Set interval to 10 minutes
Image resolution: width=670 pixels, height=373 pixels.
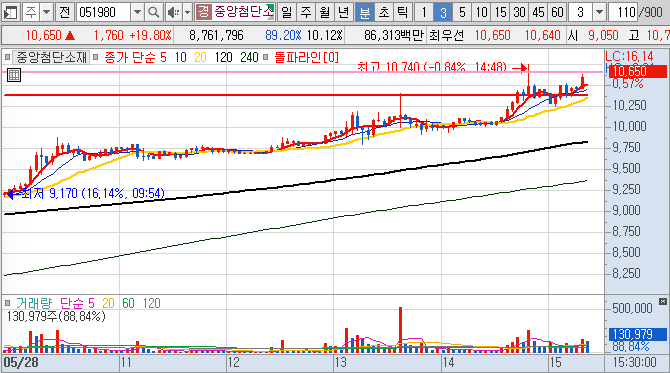pos(482,12)
